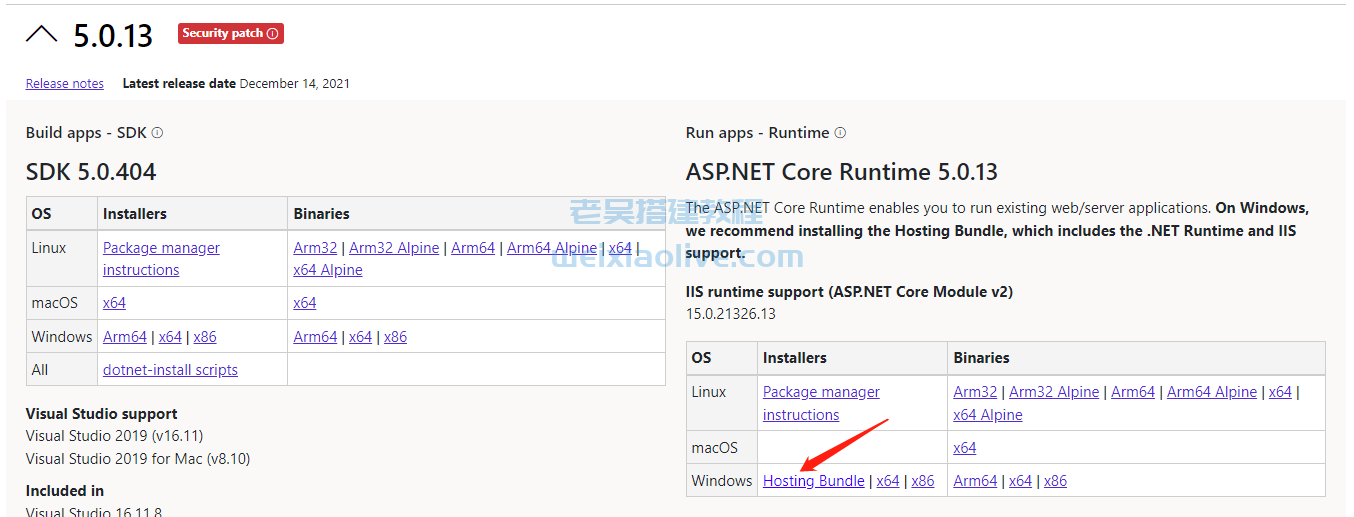The width and height of the screenshot is (1354, 517).
Task: Download Runtime Windows Arm64 binary
Action: [x=975, y=481]
